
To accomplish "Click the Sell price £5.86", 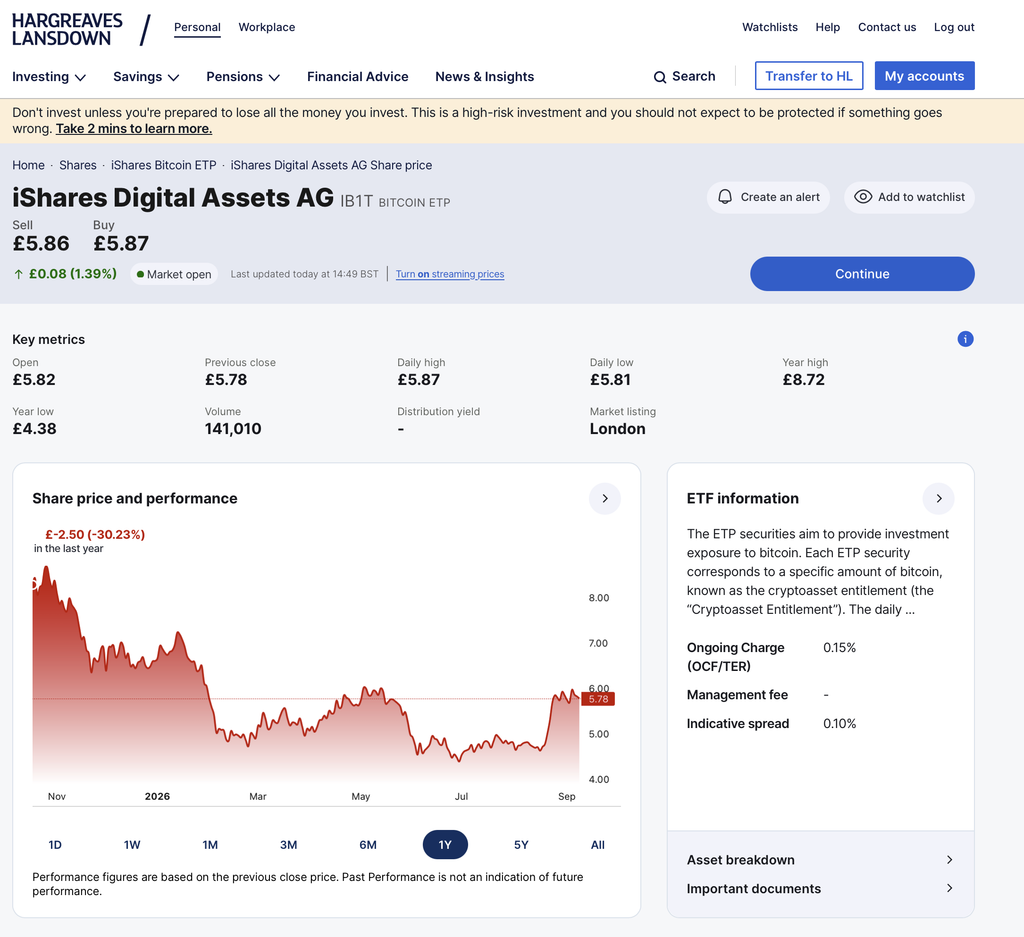I will coord(40,244).
